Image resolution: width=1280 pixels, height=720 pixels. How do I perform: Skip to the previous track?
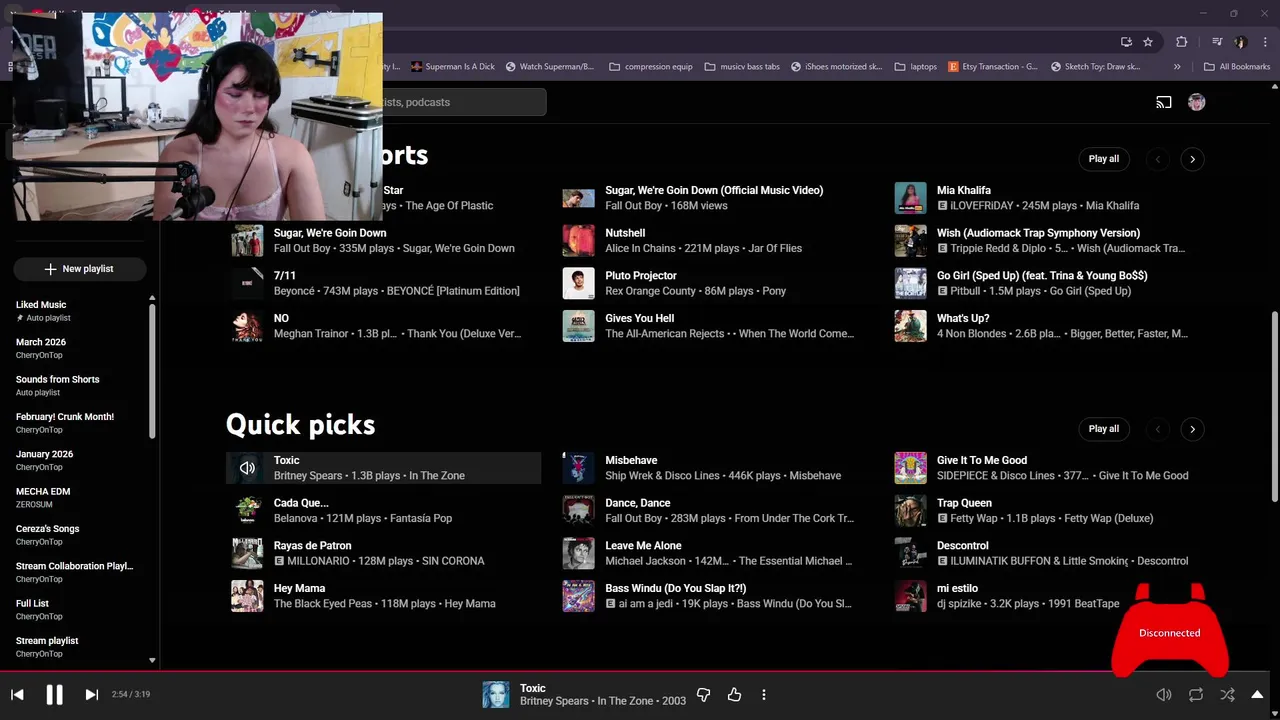coord(17,694)
